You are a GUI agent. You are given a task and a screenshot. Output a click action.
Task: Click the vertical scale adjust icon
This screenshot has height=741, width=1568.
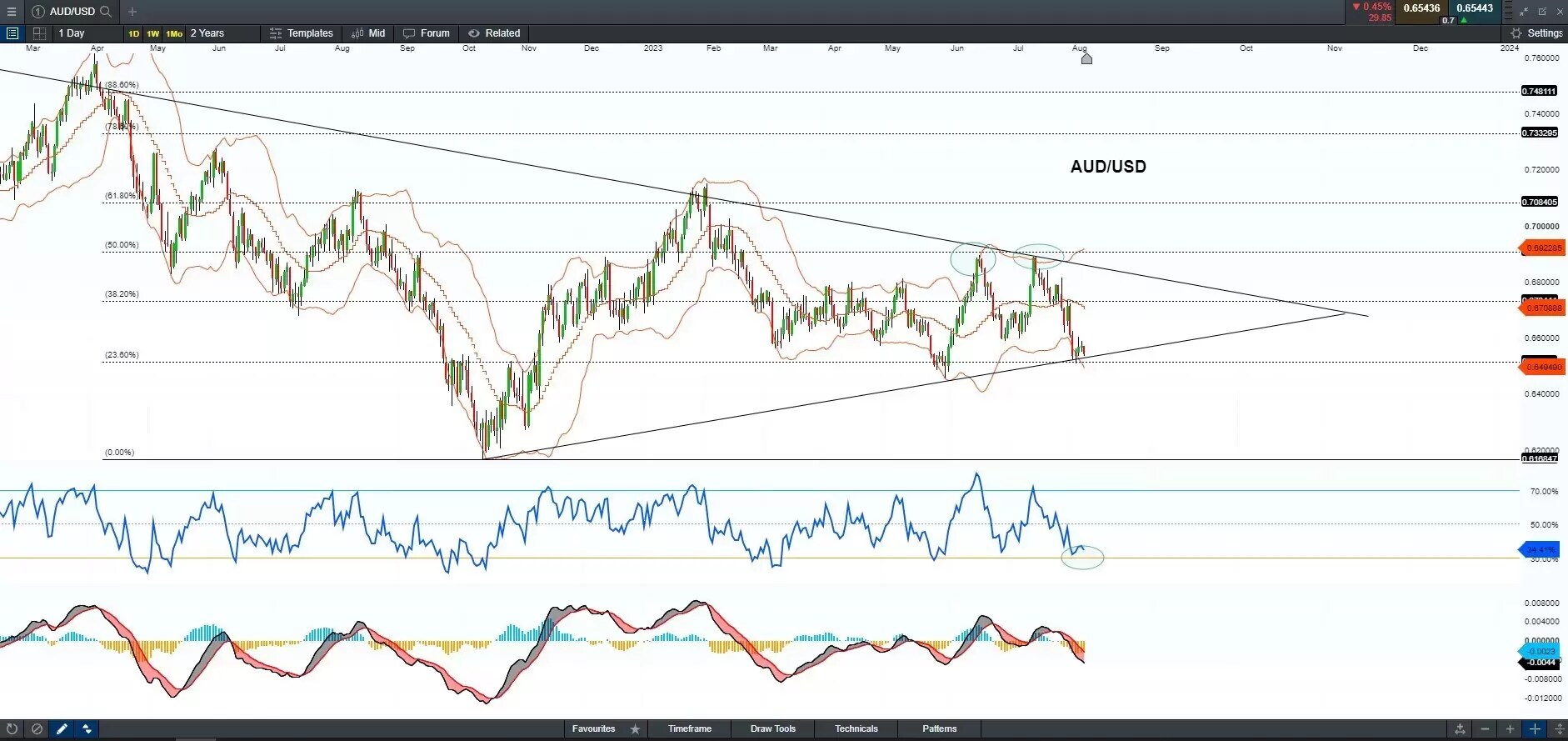point(1559,729)
